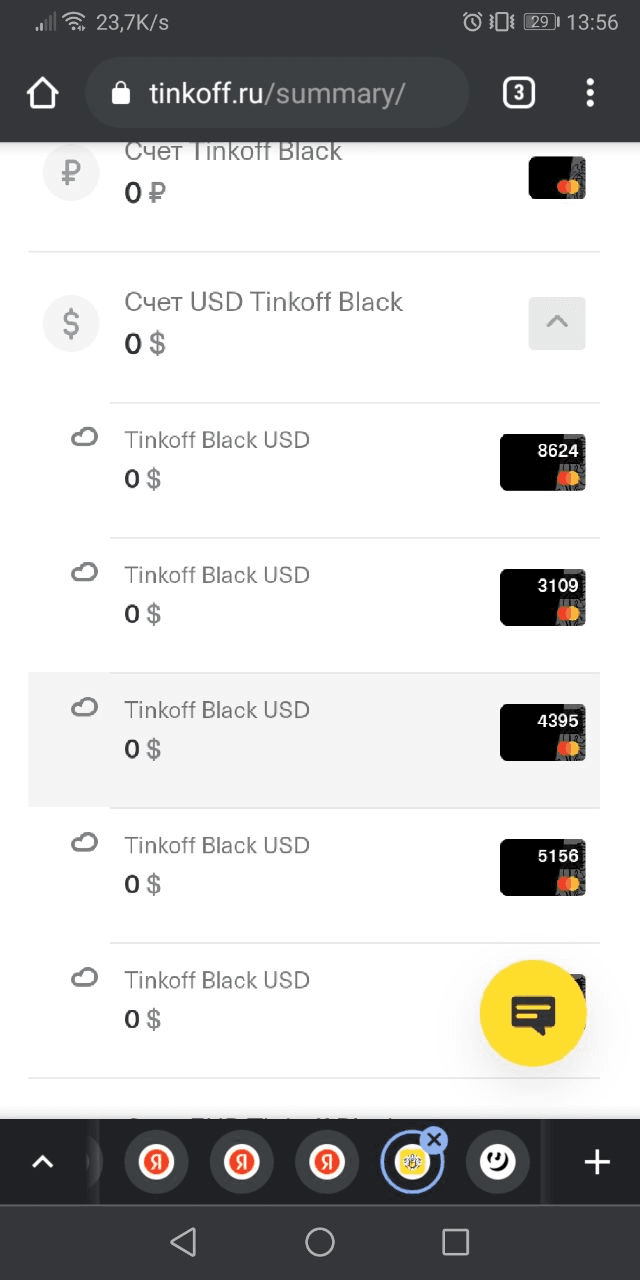Viewport: 640px width, 1280px height.
Task: Tap the dollar sign account icon
Action: pyautogui.click(x=70, y=323)
